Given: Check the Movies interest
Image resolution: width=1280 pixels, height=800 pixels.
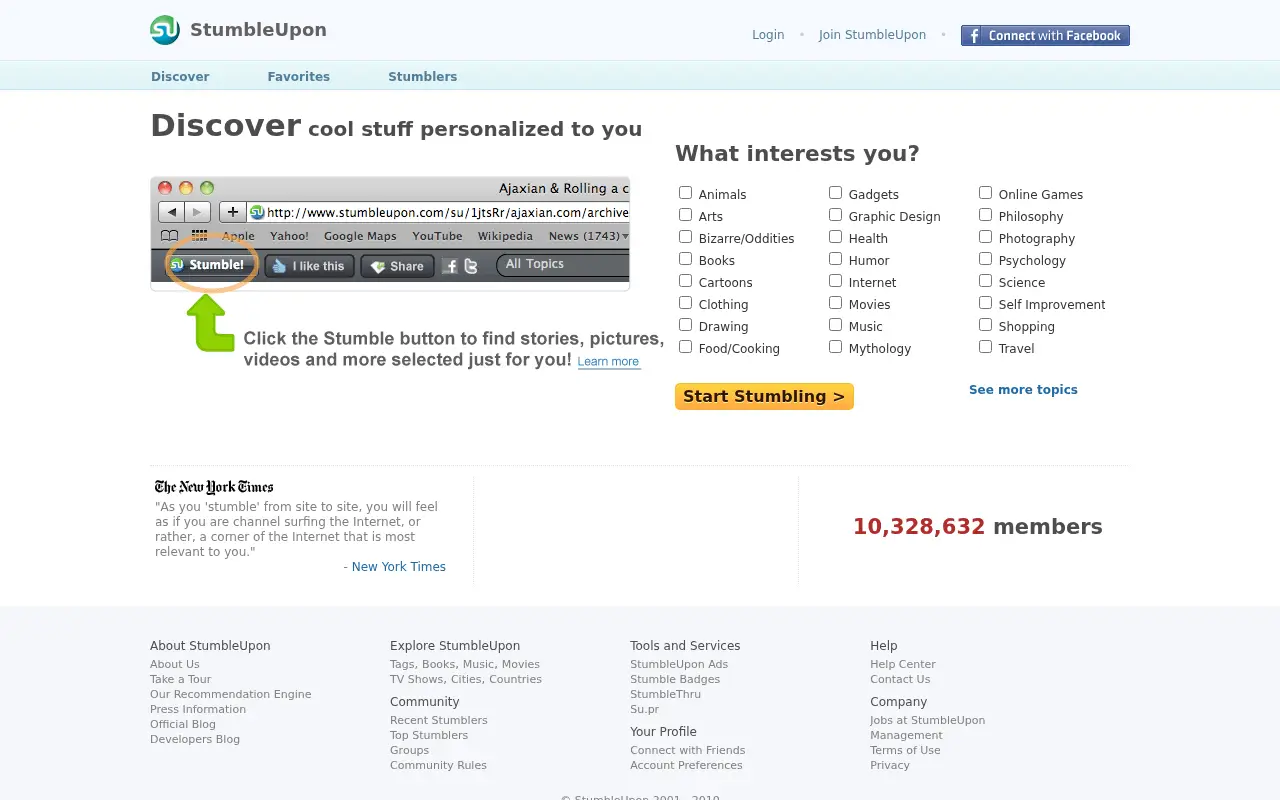Looking at the screenshot, I should [x=835, y=303].
